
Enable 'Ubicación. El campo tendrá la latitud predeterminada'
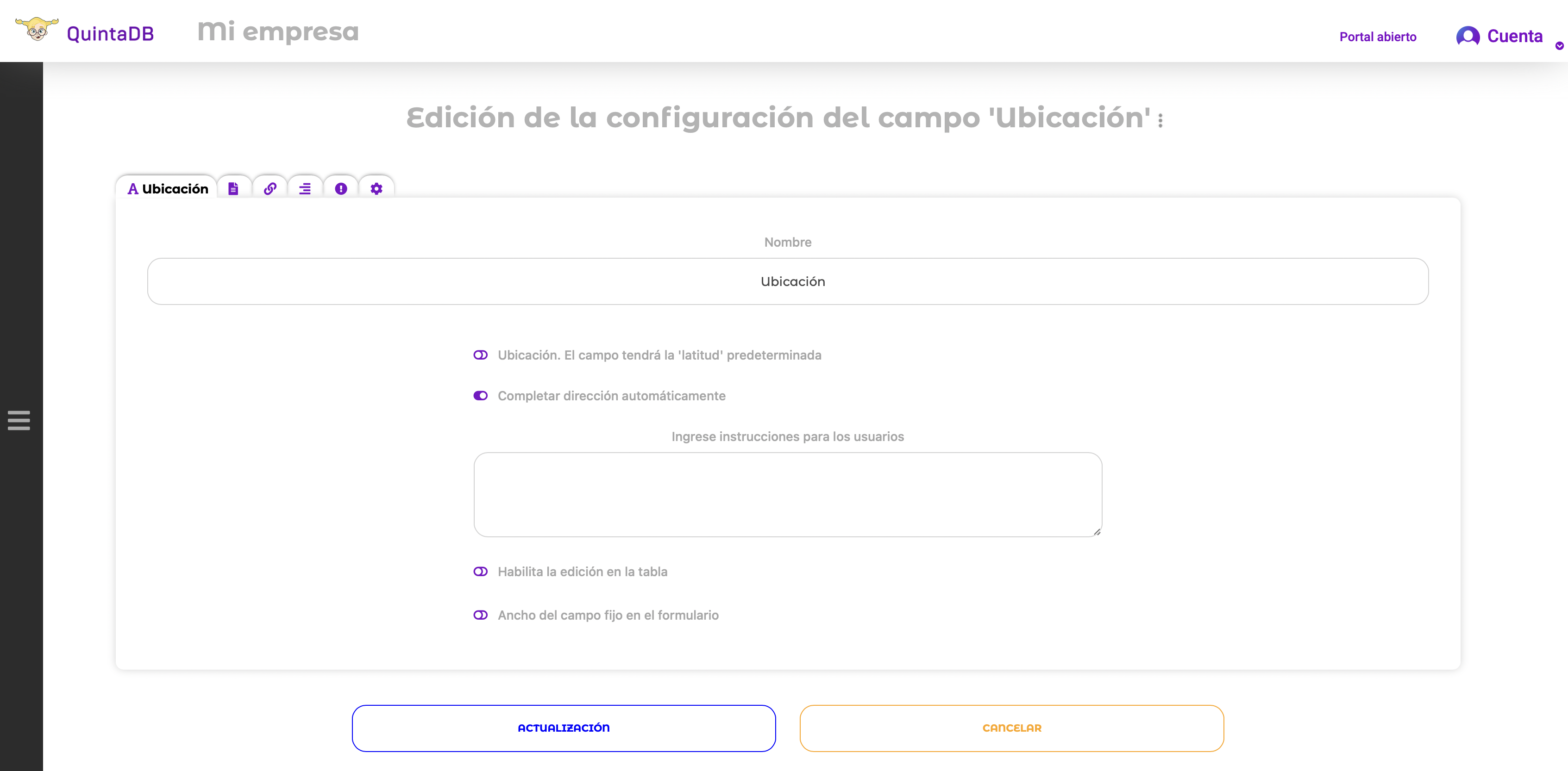[481, 355]
